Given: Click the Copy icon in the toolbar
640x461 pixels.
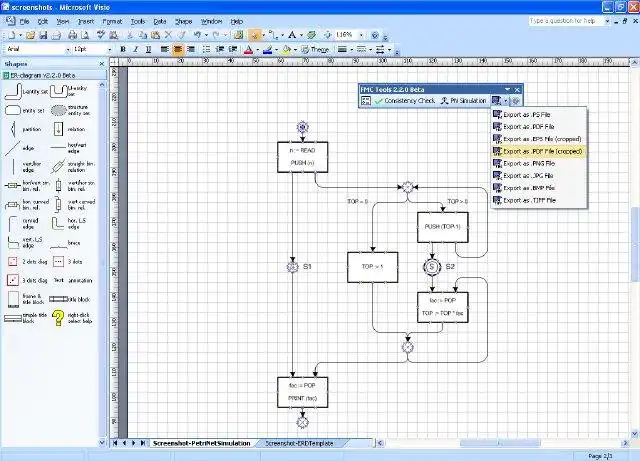Looking at the screenshot, I should tap(142, 36).
